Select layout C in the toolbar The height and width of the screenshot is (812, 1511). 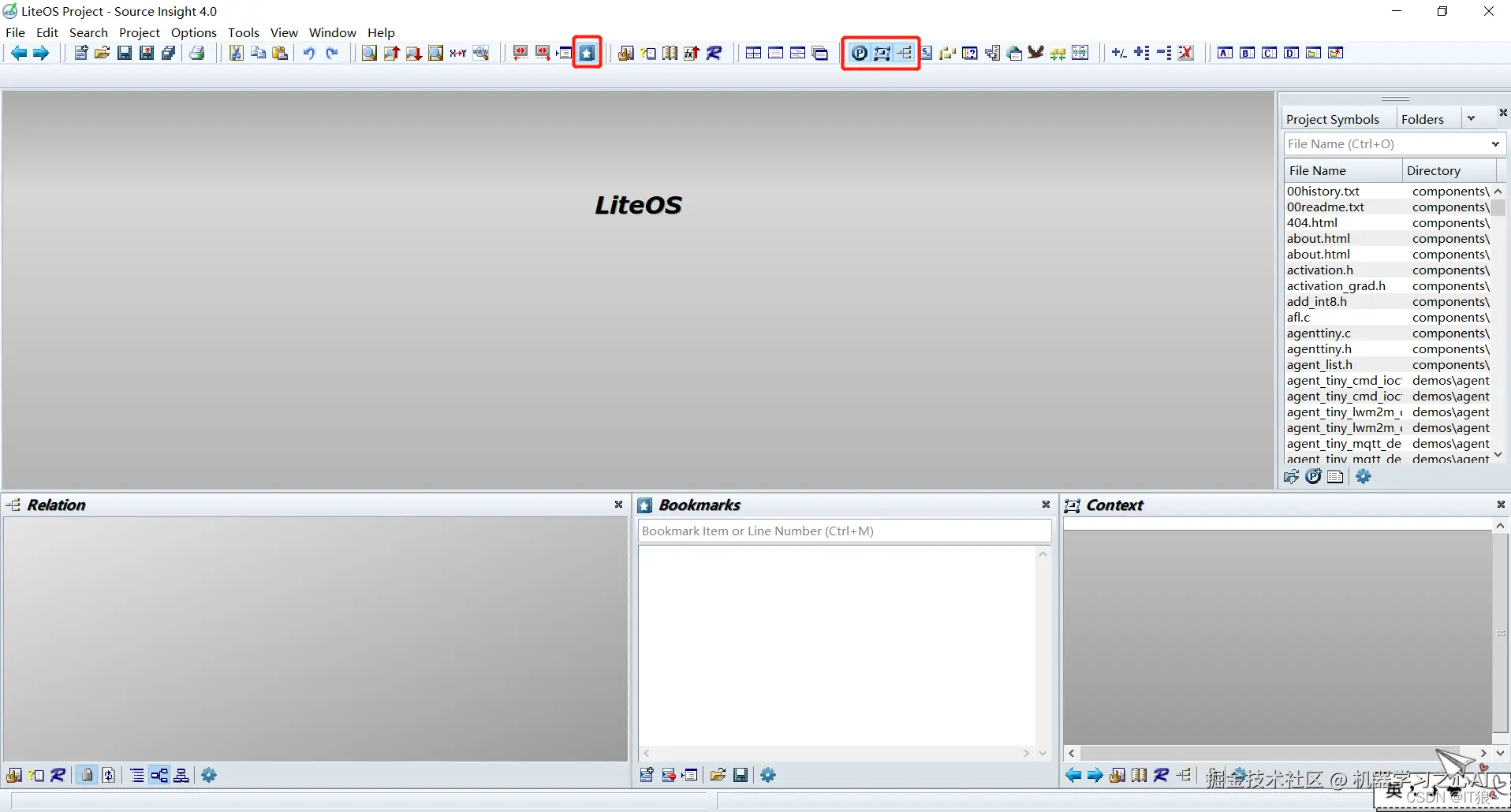coord(1269,53)
